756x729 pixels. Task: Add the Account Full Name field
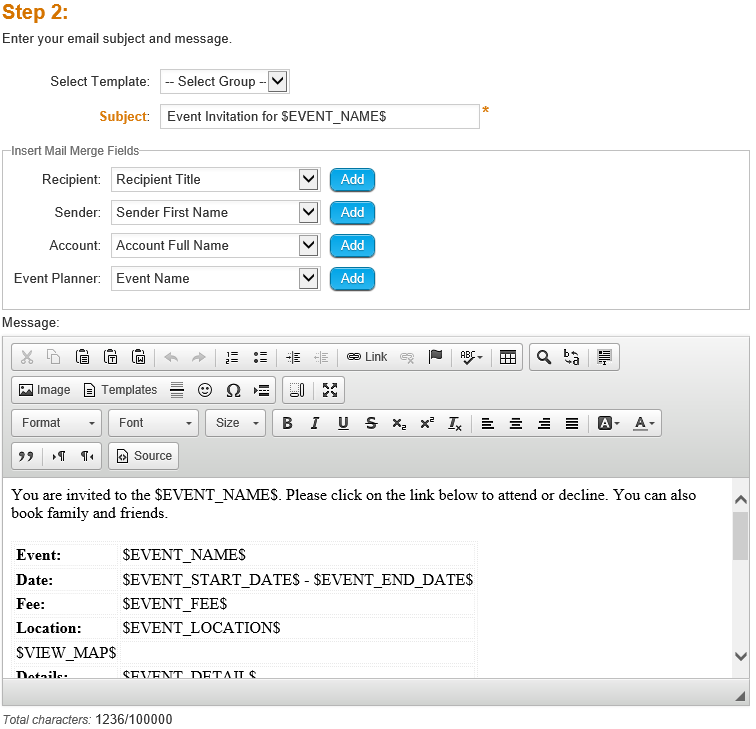click(x=352, y=246)
